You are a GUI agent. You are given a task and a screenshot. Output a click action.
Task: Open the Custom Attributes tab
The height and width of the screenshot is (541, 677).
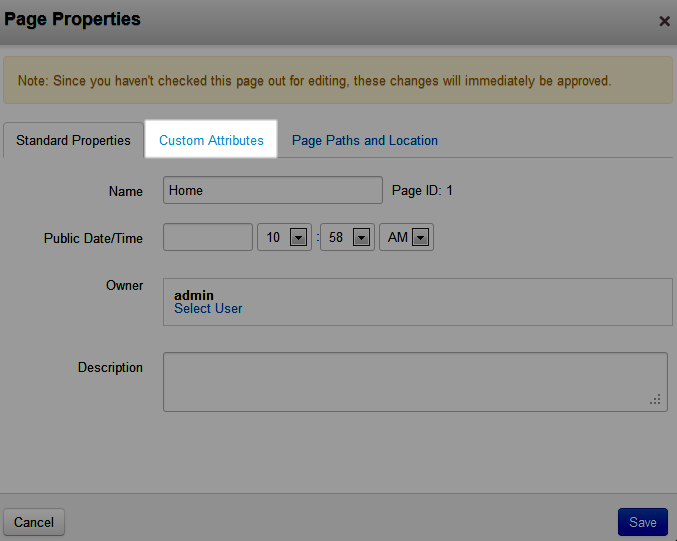click(211, 140)
